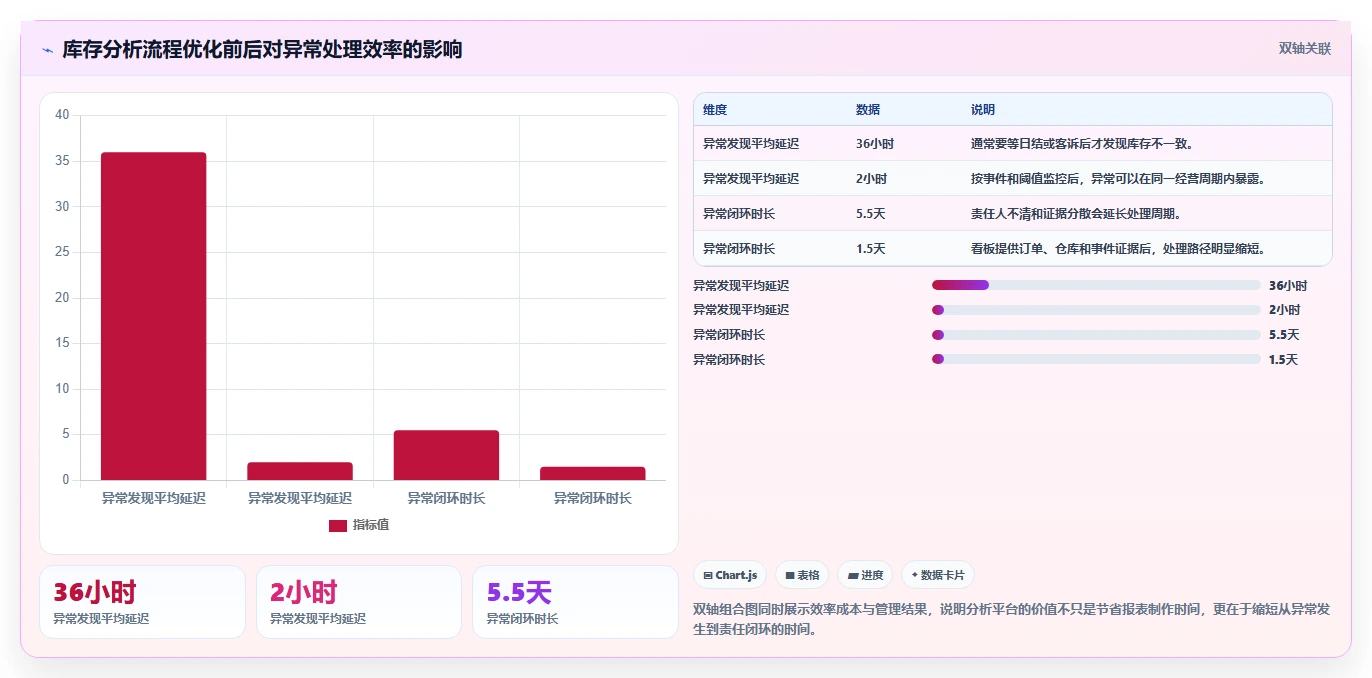Click the value 1.5天 right of progress bar
This screenshot has height=678, width=1372.
1283,360
